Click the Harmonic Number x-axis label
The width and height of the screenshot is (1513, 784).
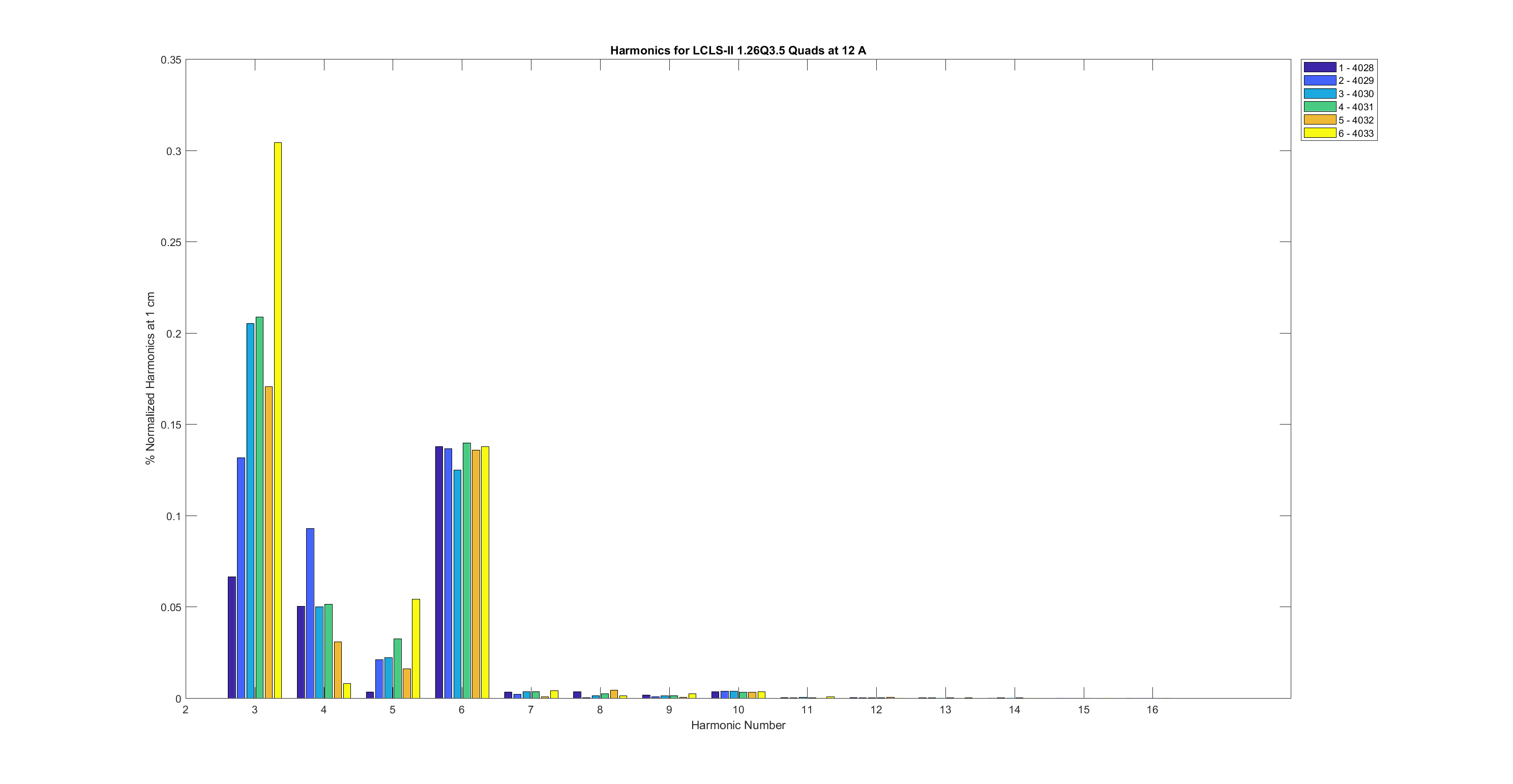click(738, 725)
